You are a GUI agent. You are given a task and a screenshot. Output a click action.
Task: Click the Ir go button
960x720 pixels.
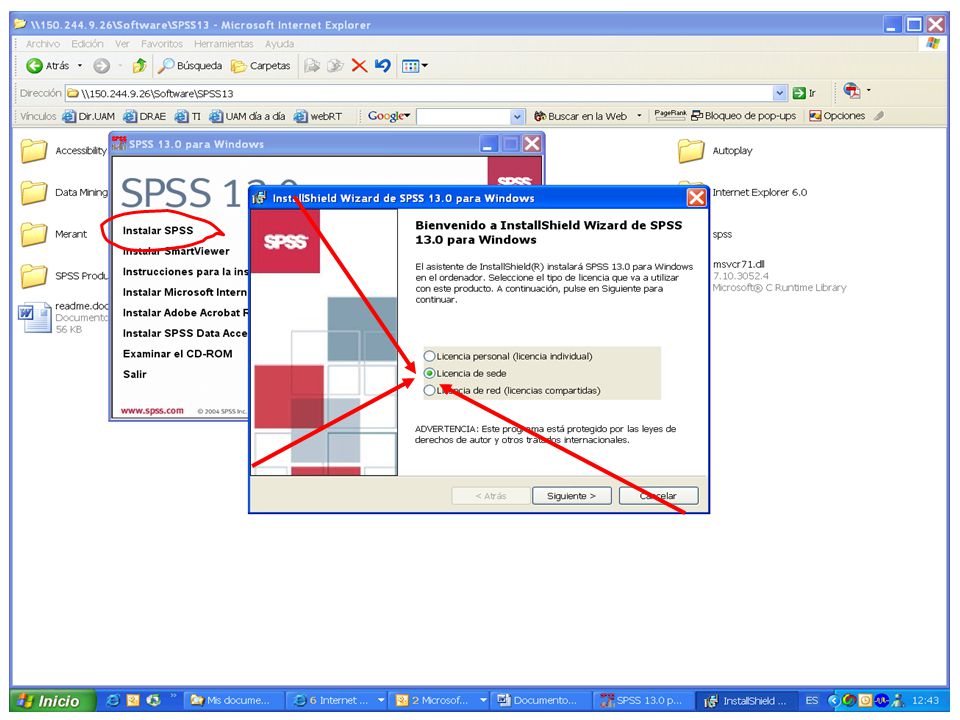[804, 93]
